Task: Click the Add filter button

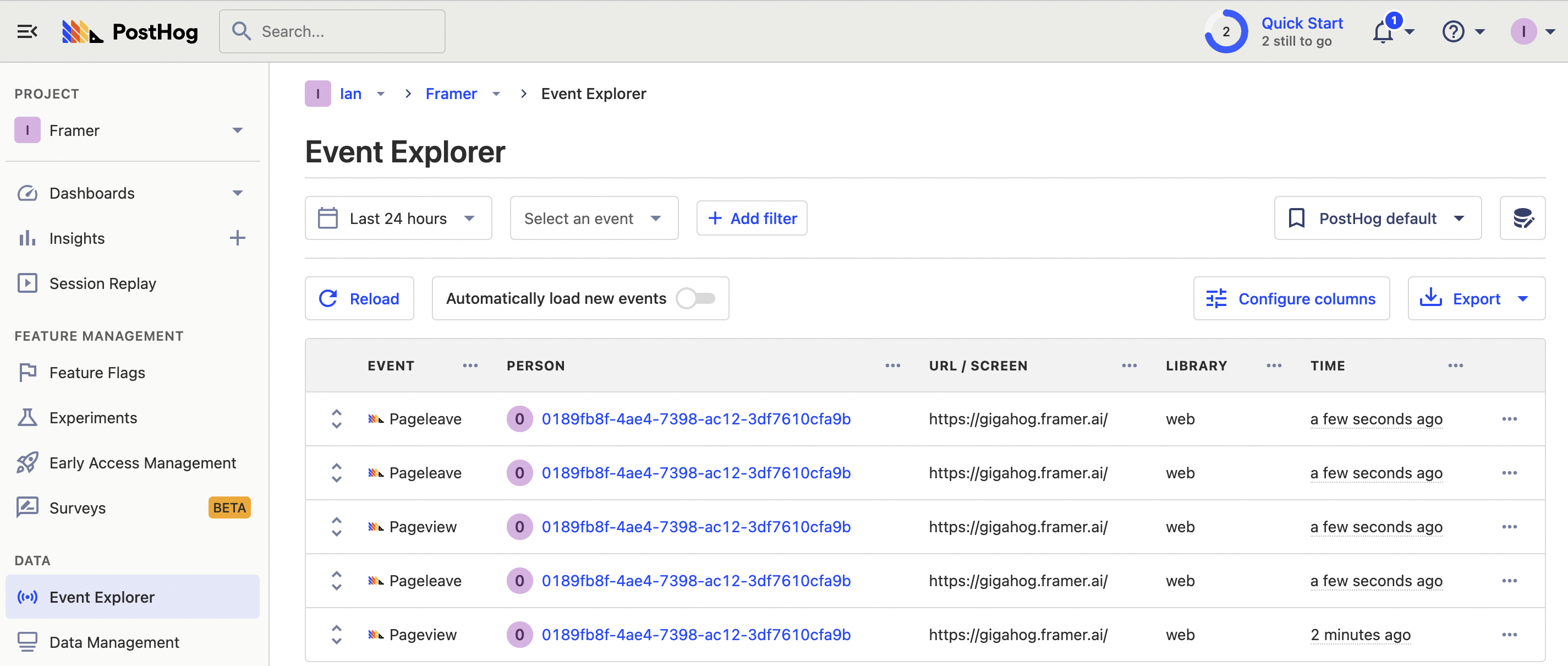Action: pos(752,218)
